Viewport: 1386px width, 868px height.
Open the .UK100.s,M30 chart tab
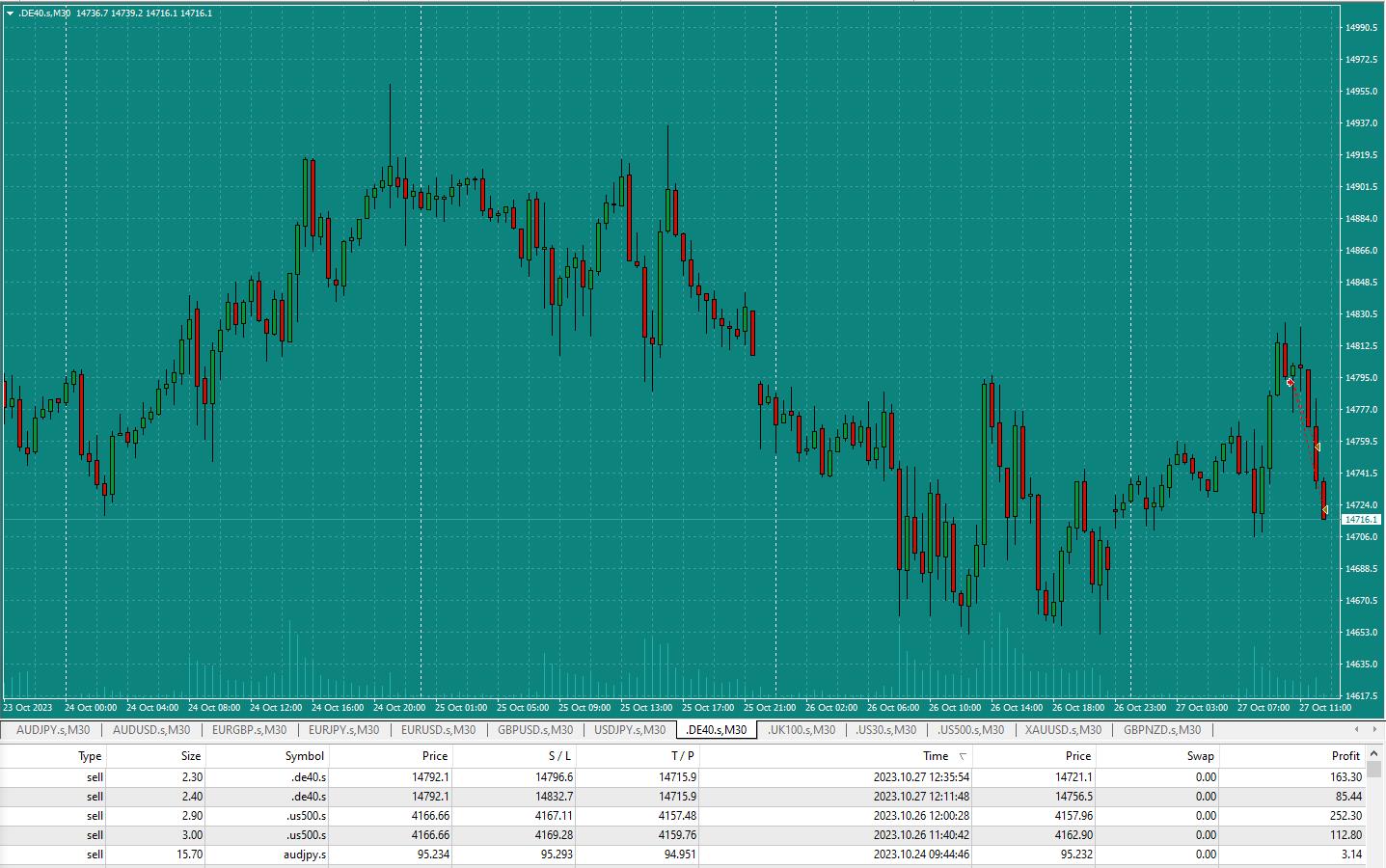[x=802, y=730]
